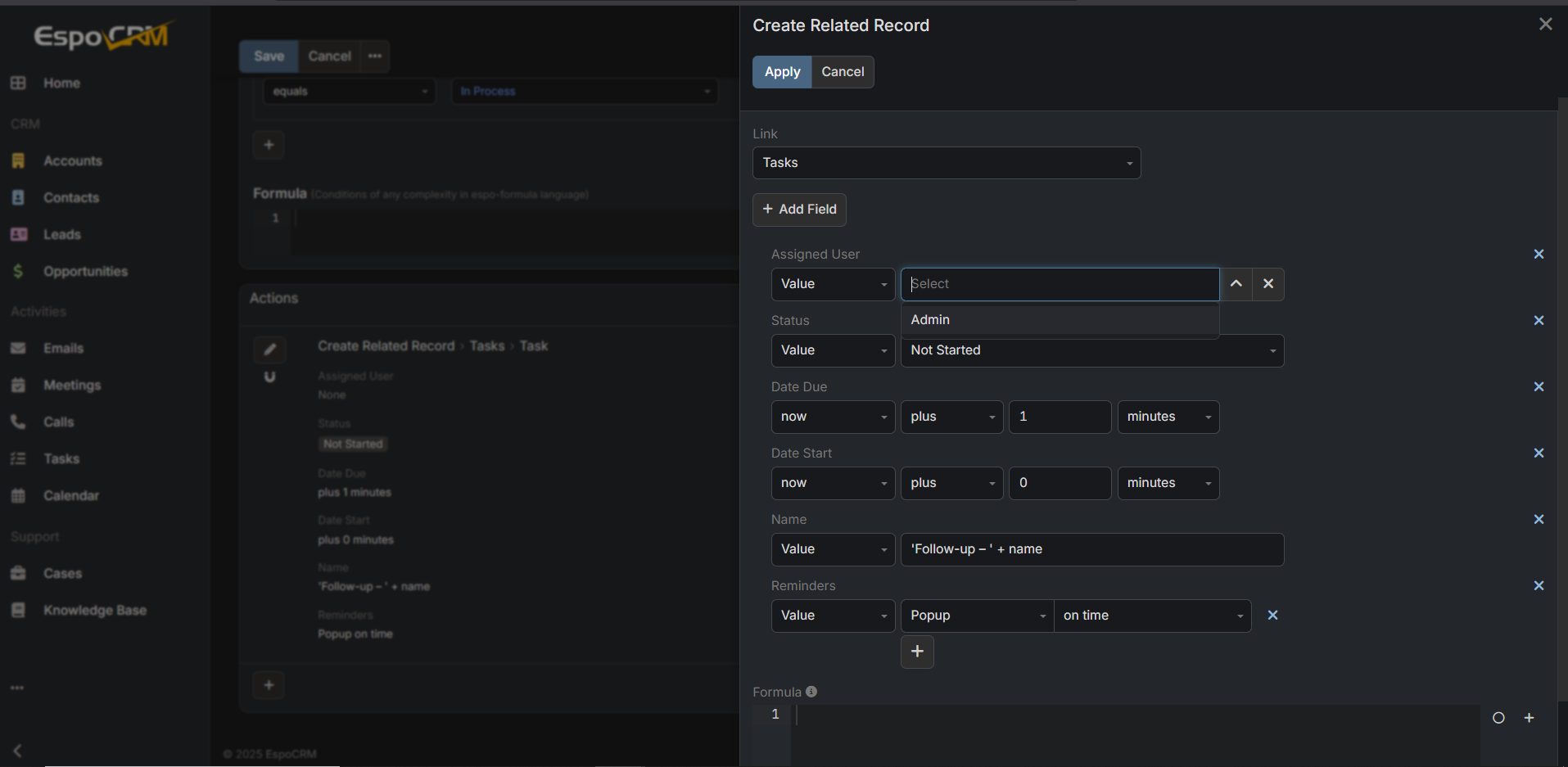Remove the Reminders field

pos(1539,586)
